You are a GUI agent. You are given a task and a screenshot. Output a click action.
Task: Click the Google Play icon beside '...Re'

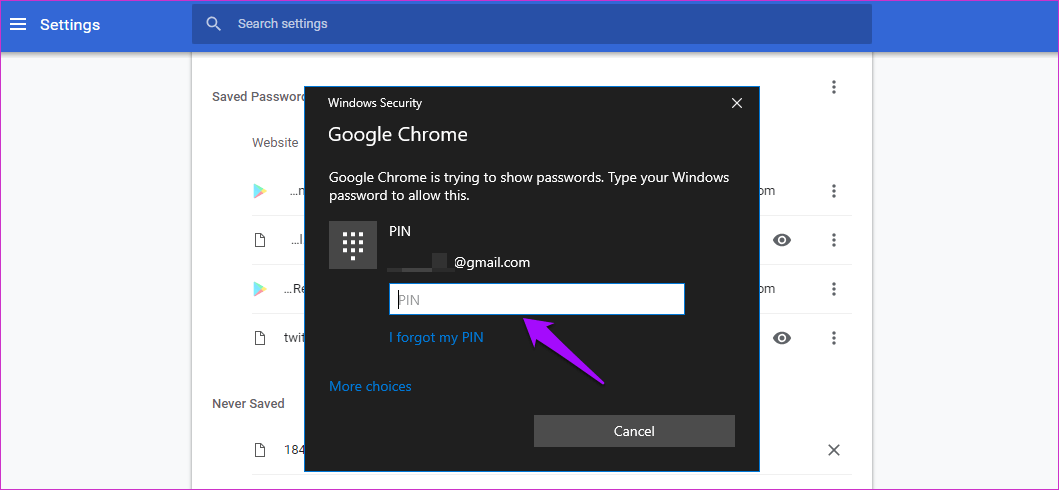coord(259,289)
